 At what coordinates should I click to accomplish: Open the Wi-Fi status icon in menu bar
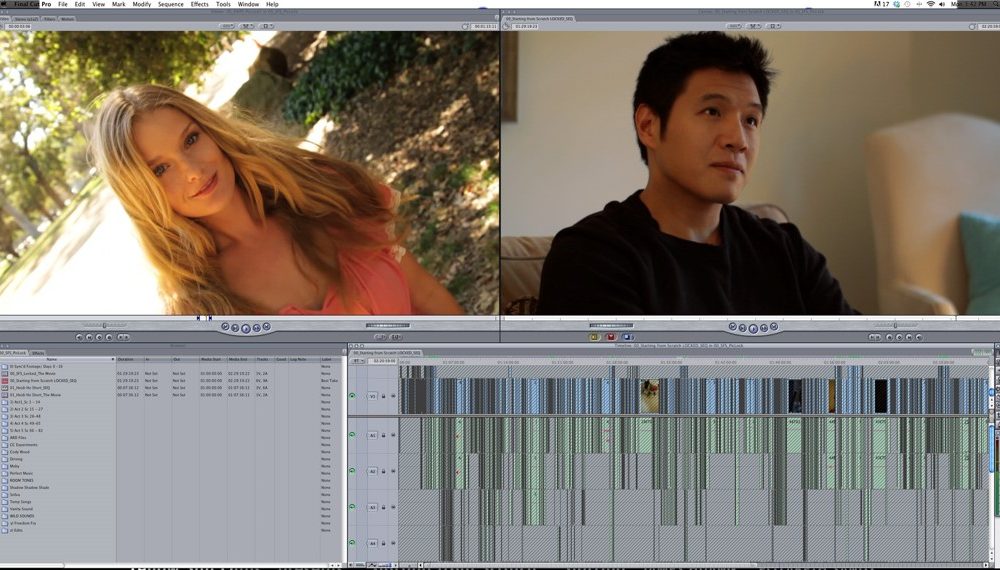click(930, 5)
